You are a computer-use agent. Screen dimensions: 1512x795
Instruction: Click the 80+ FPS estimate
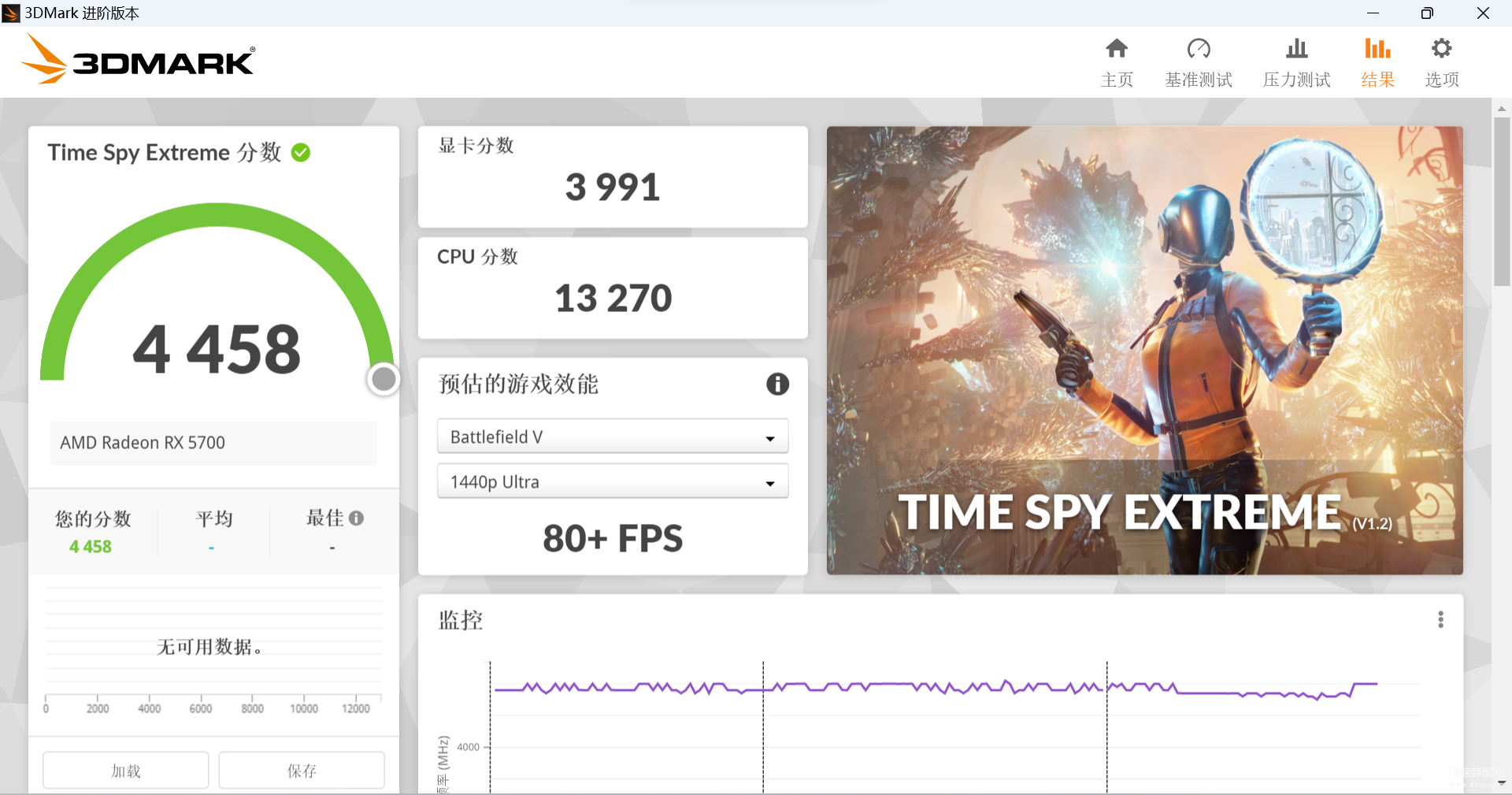point(613,539)
